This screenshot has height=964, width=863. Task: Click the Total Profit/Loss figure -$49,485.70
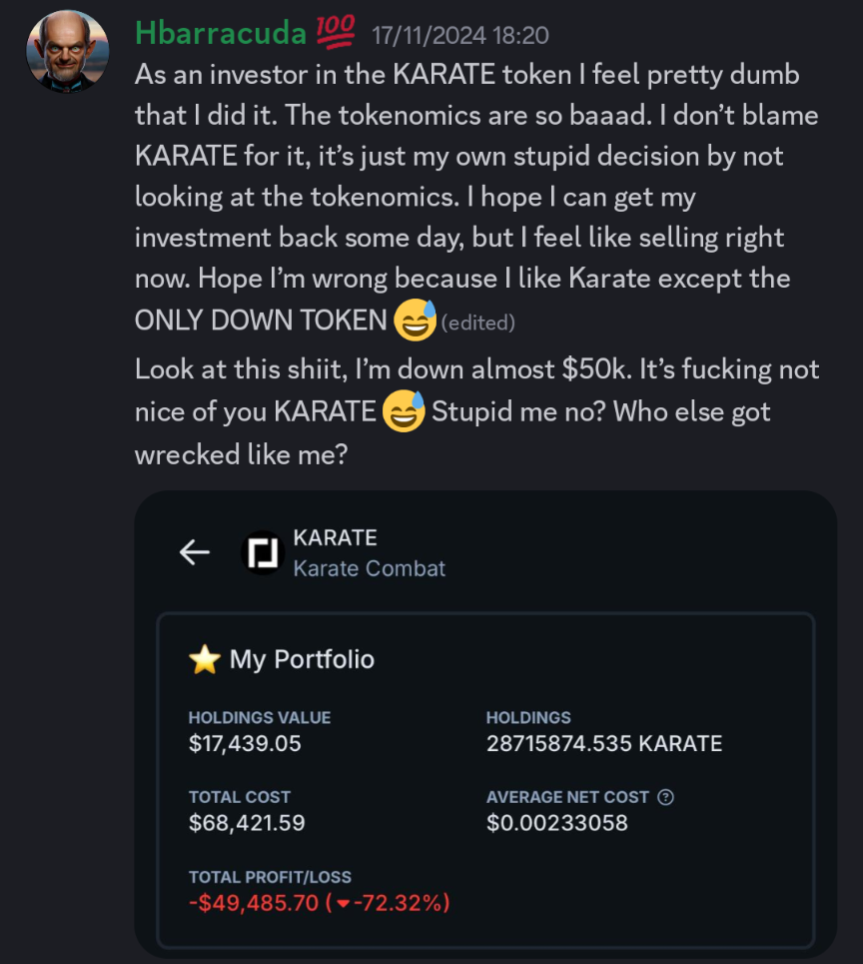click(x=257, y=903)
